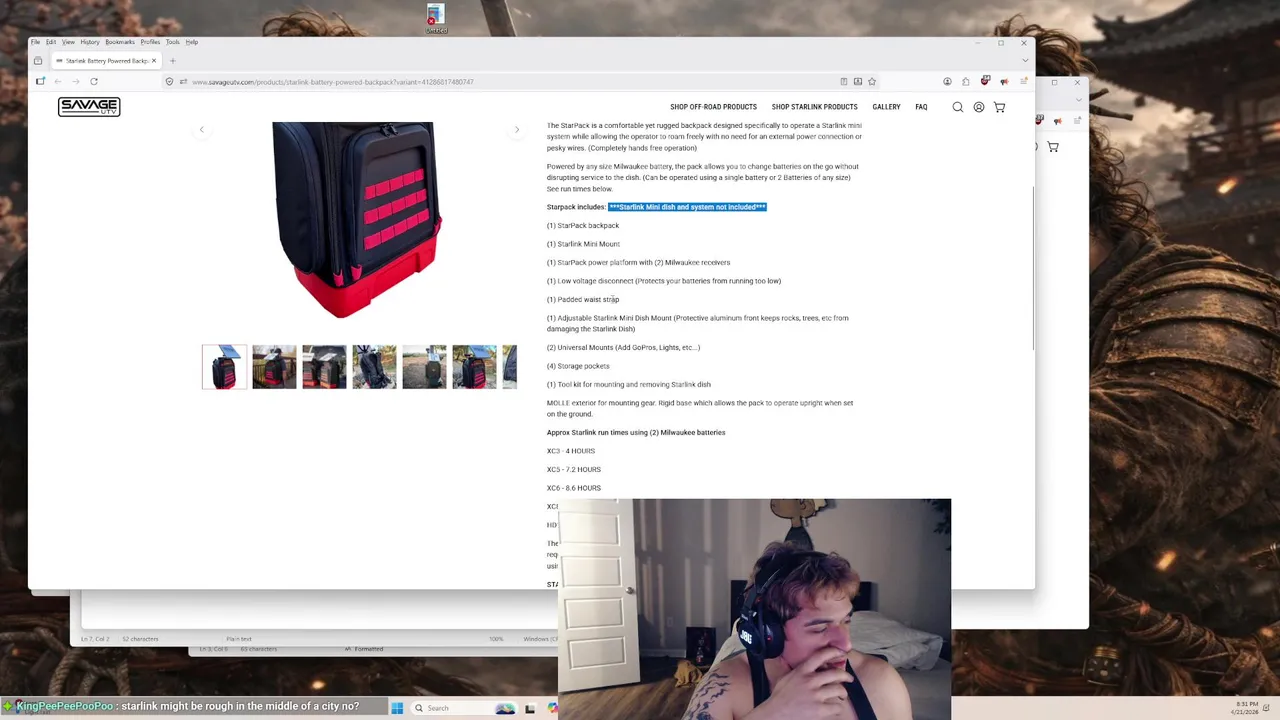Click highlighted 'Starlink Mini dish and system not included' text
The height and width of the screenshot is (720, 1280).
(x=687, y=207)
